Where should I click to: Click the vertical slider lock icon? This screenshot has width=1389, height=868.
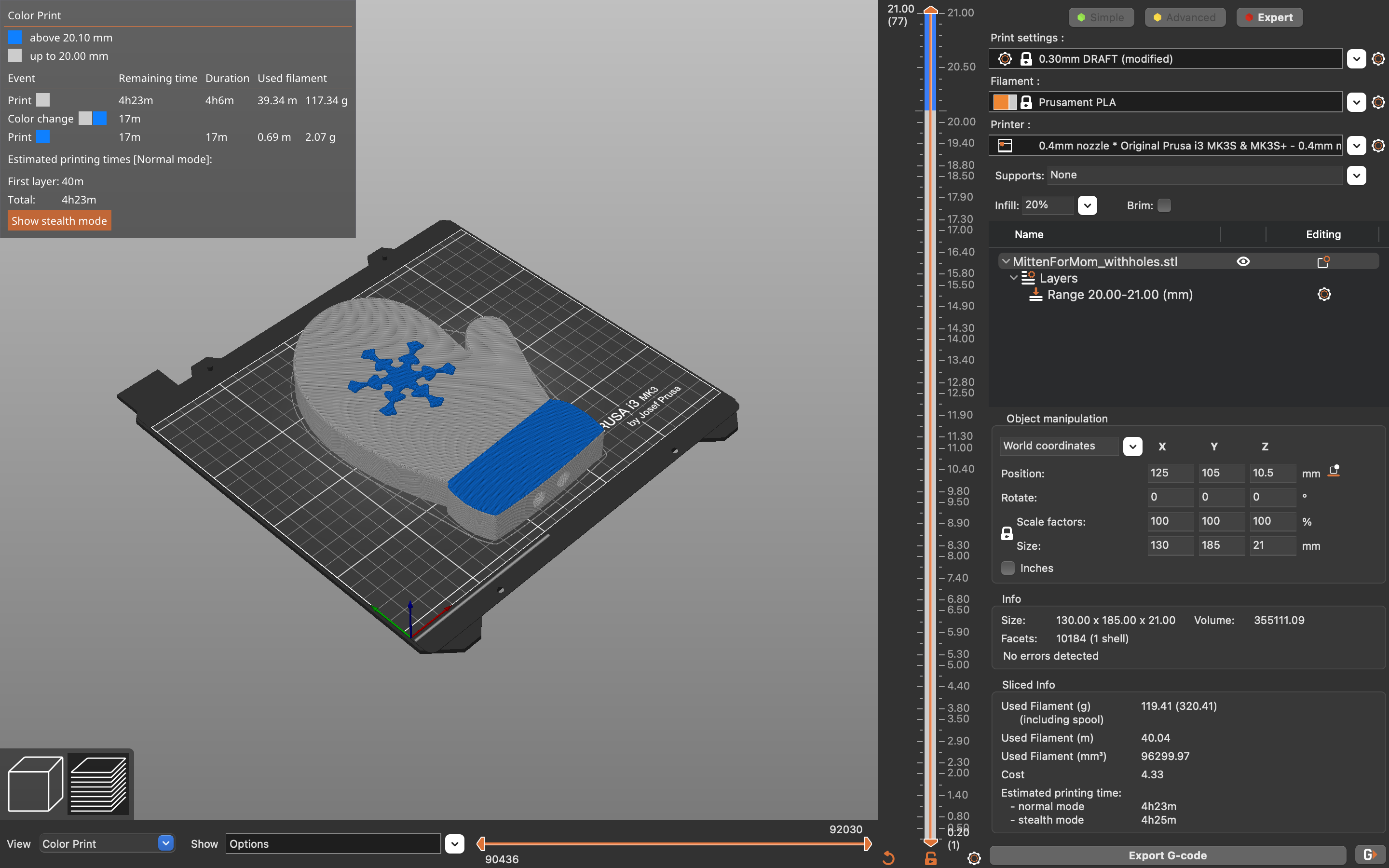(x=930, y=858)
